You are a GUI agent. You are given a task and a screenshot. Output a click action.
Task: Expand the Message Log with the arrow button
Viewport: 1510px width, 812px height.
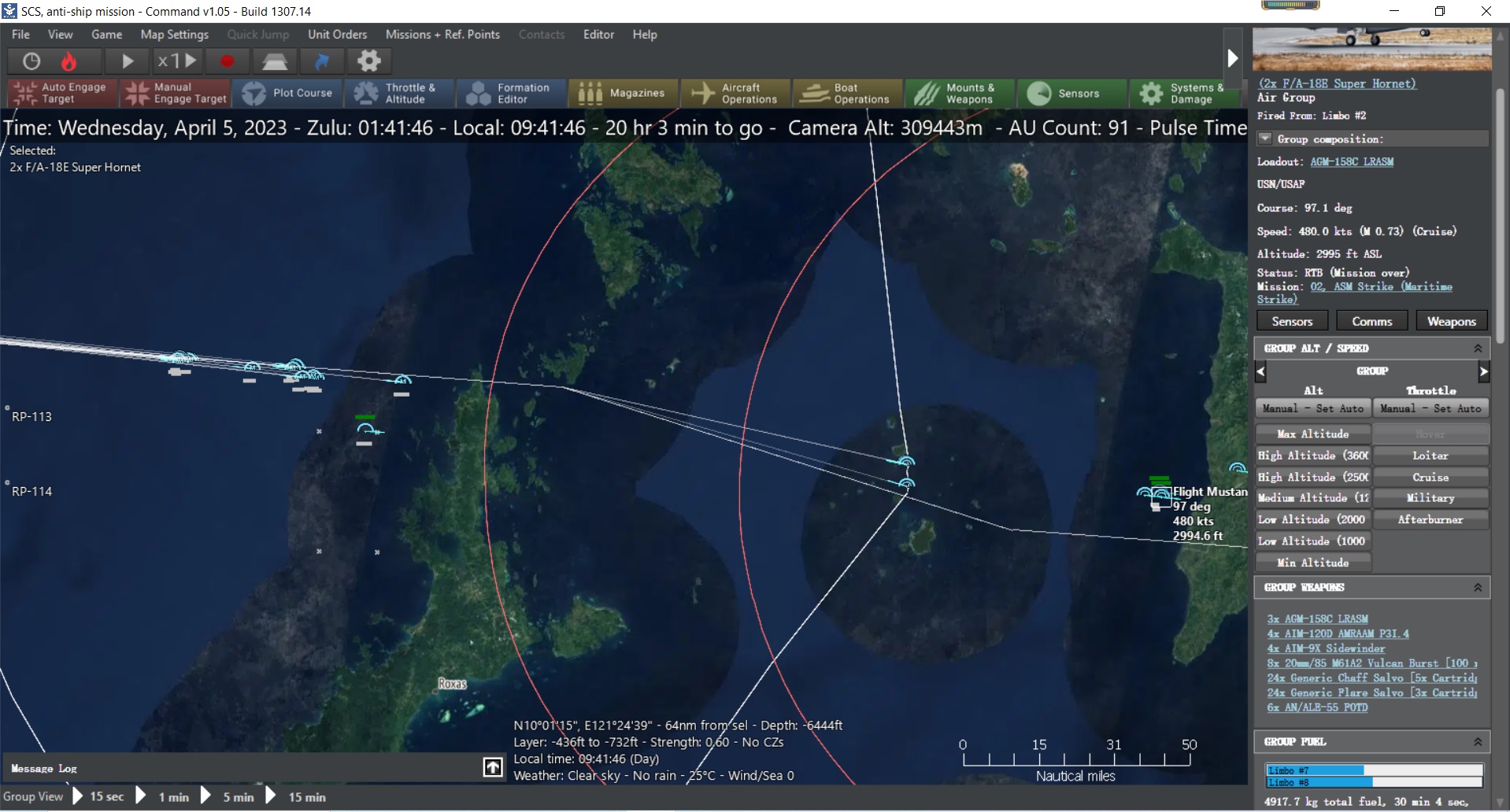coord(492,767)
